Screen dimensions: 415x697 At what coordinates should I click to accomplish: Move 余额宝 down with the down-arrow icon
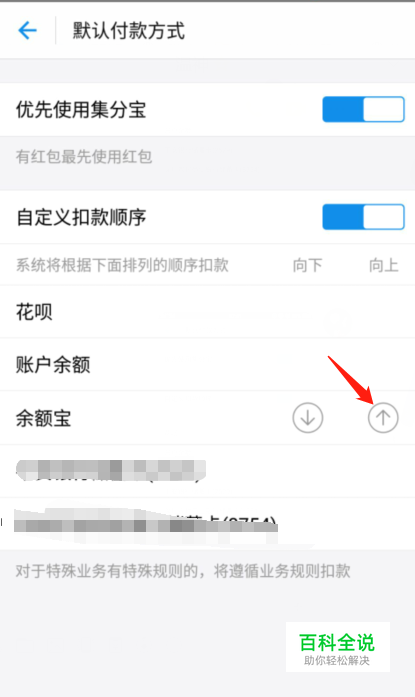click(x=307, y=418)
